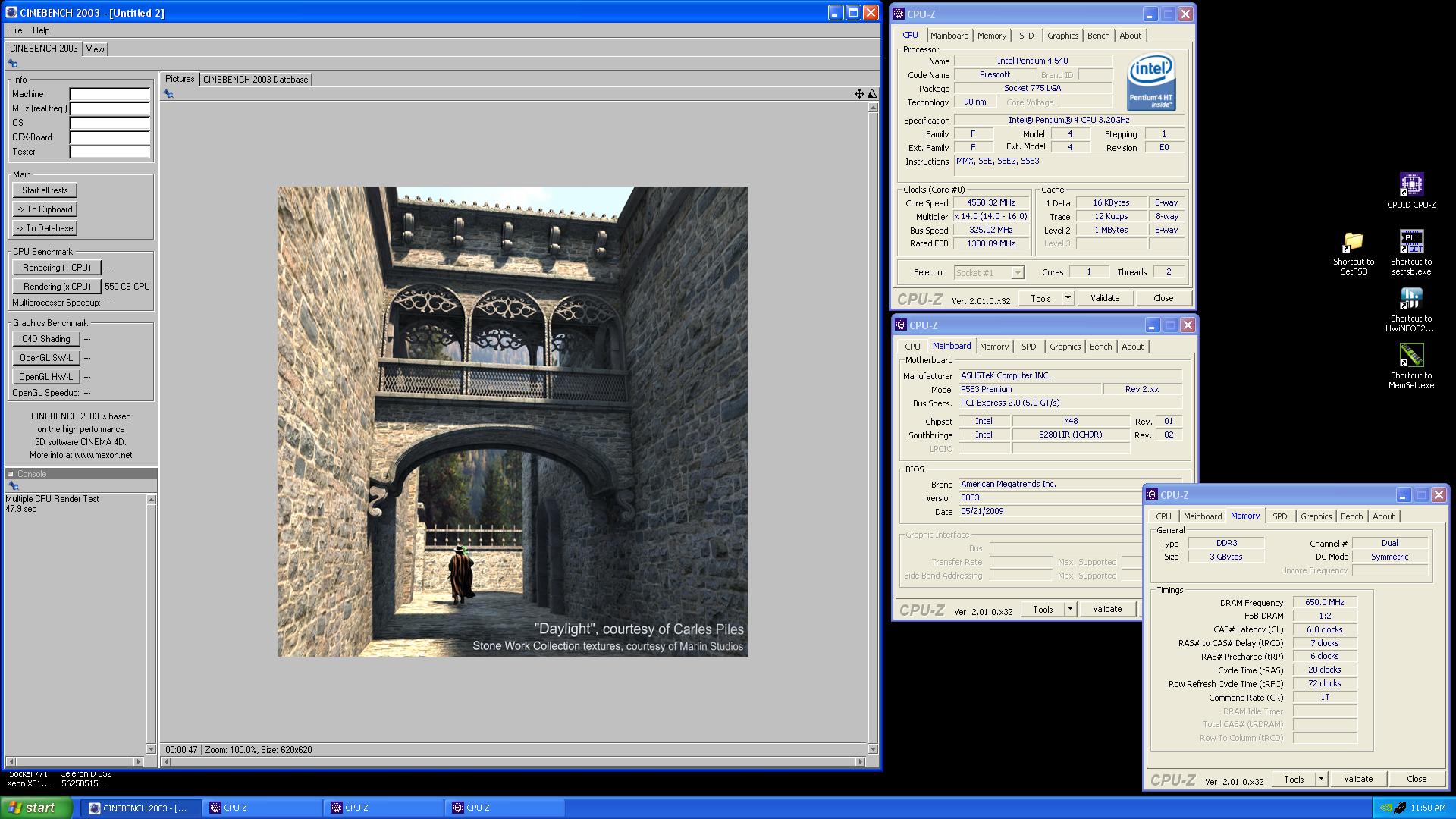Click the 550 CB-CPU result text
Image resolution: width=1456 pixels, height=819 pixels.
(x=127, y=287)
